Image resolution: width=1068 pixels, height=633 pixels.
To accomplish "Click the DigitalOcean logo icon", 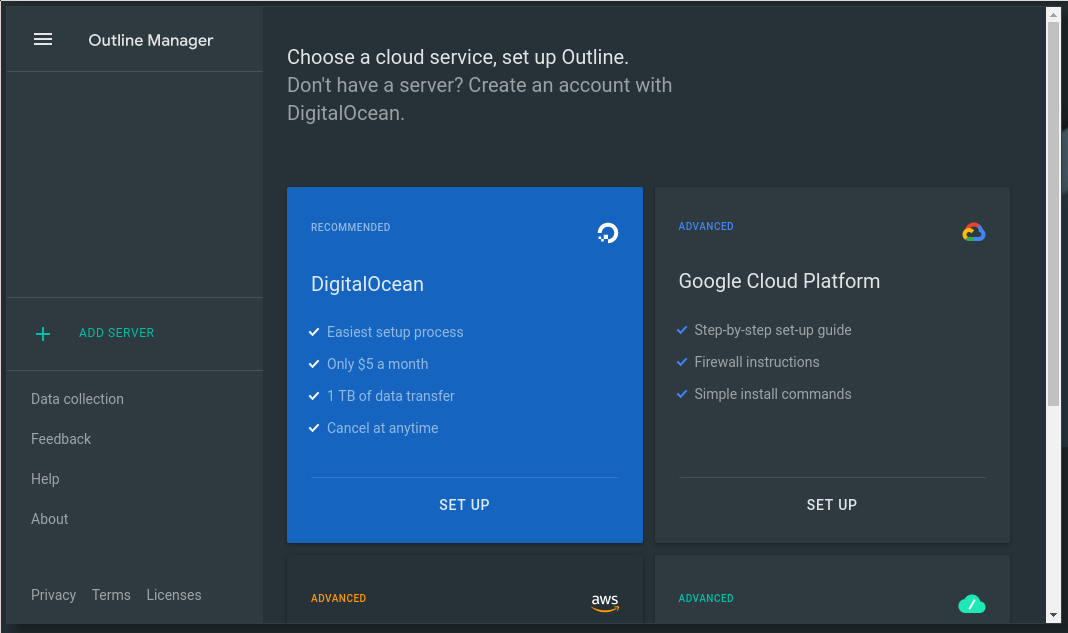I will coord(608,233).
